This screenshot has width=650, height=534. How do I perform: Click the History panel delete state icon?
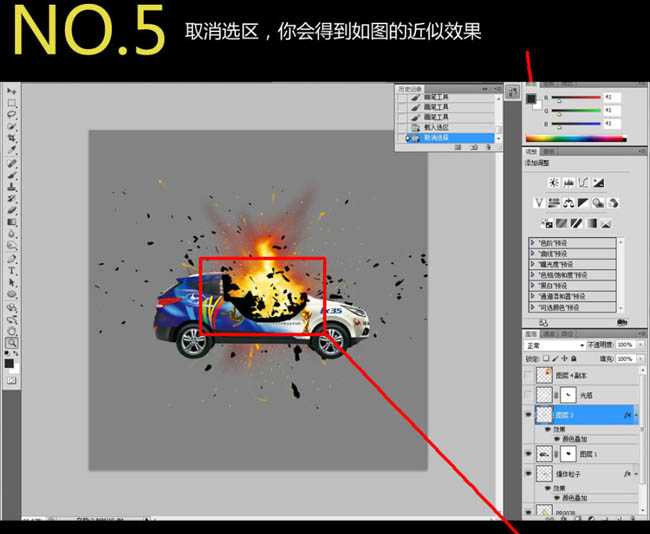point(489,147)
